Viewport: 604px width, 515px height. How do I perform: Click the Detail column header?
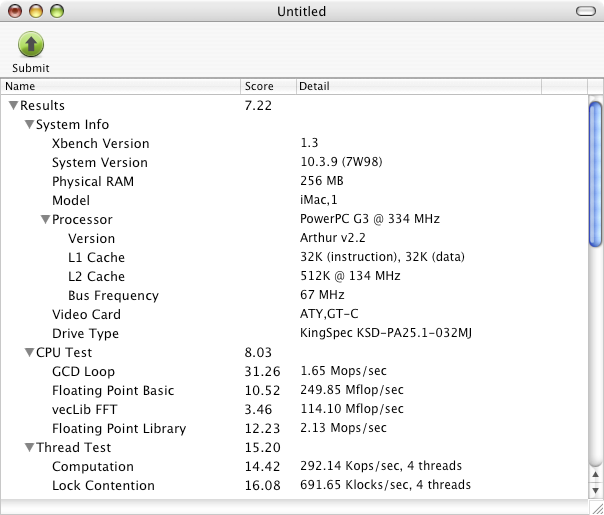point(419,86)
